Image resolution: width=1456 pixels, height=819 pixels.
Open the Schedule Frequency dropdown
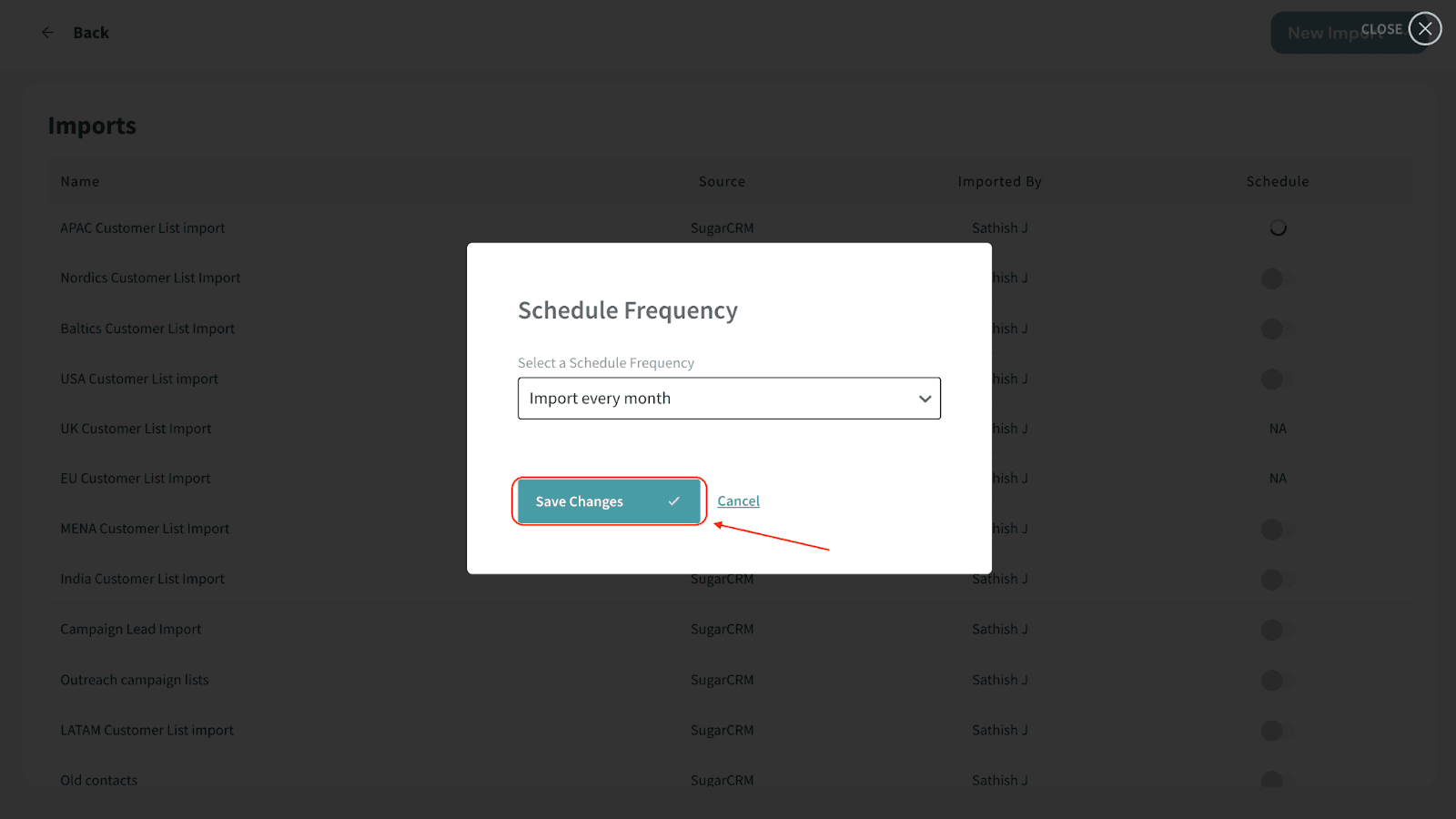(728, 399)
